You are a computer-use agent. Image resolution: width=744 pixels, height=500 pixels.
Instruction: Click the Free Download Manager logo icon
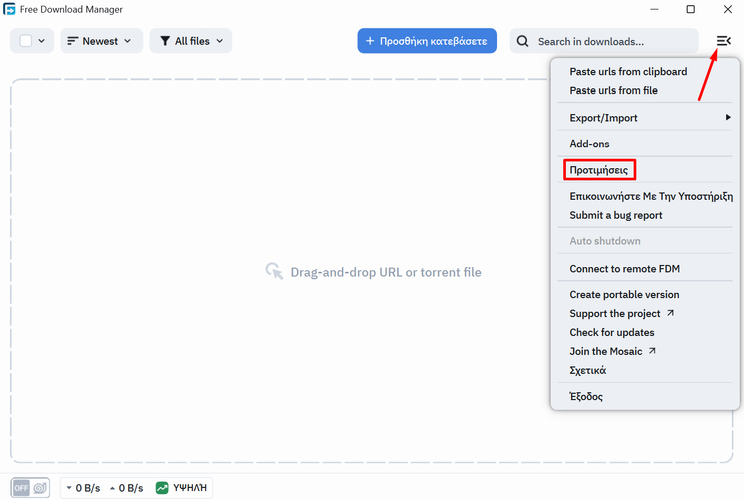tap(9, 9)
